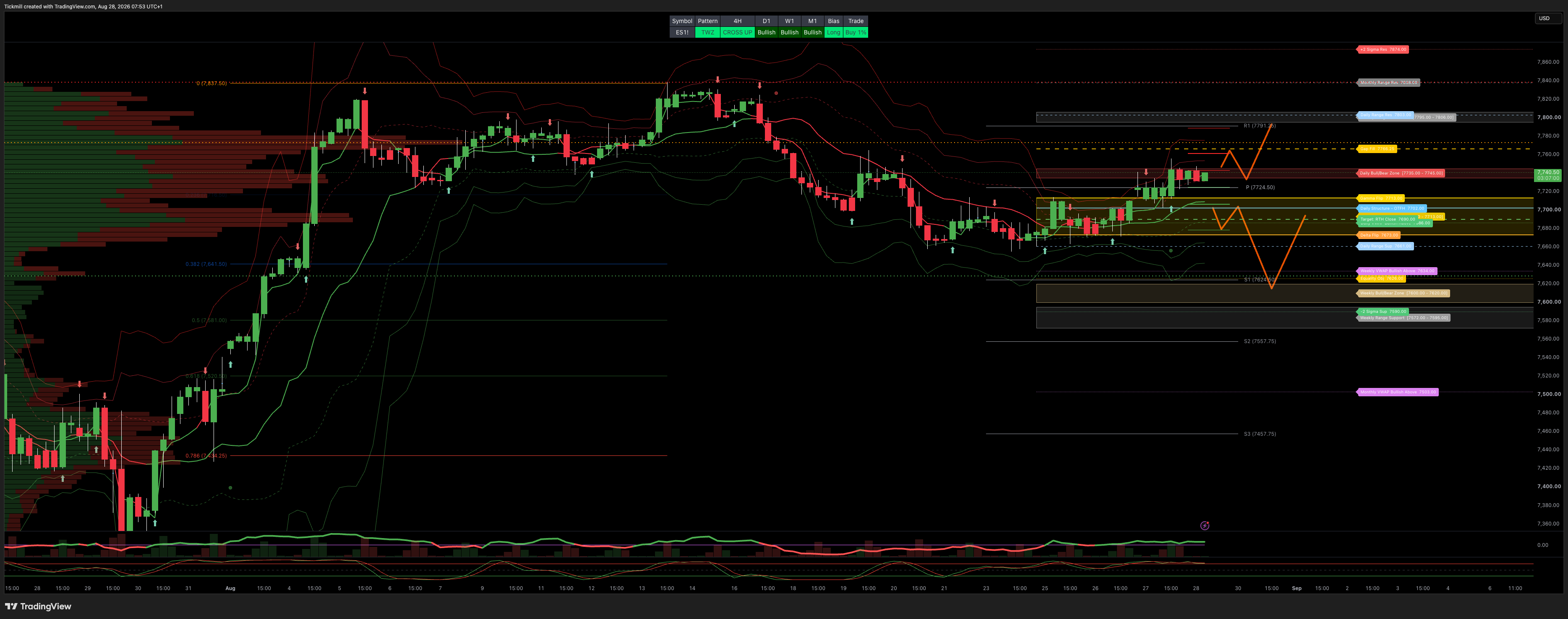Select the Monthly VWAP Bullish Above label
The image size is (1568, 619).
(x=1398, y=392)
